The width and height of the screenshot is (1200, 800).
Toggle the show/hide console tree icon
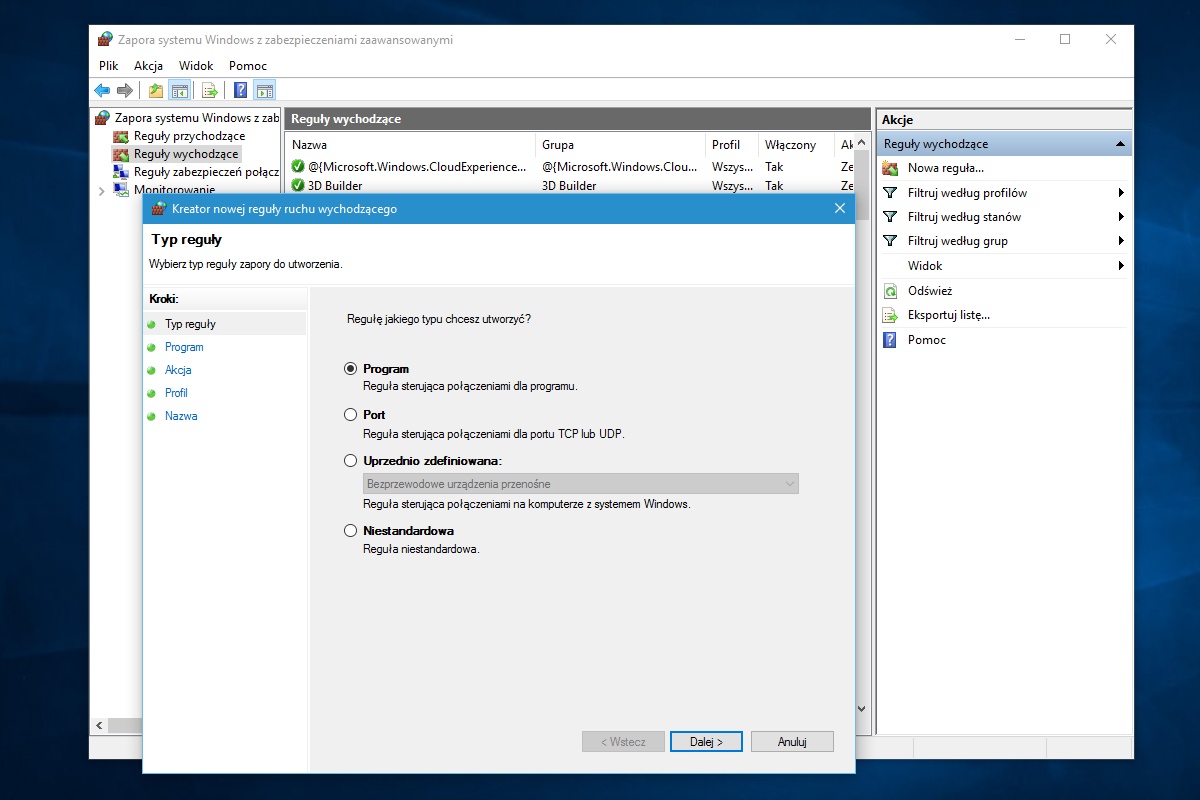(180, 91)
